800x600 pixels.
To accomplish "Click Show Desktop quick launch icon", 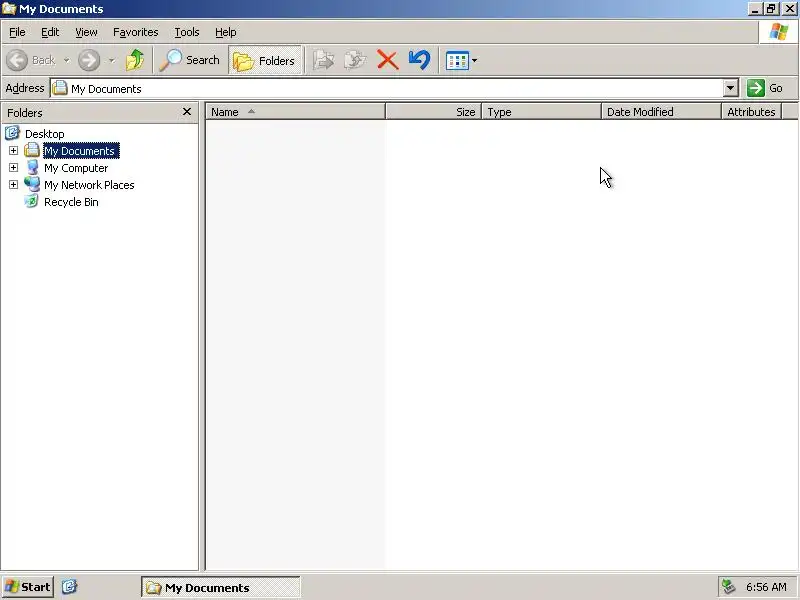I will point(69,587).
